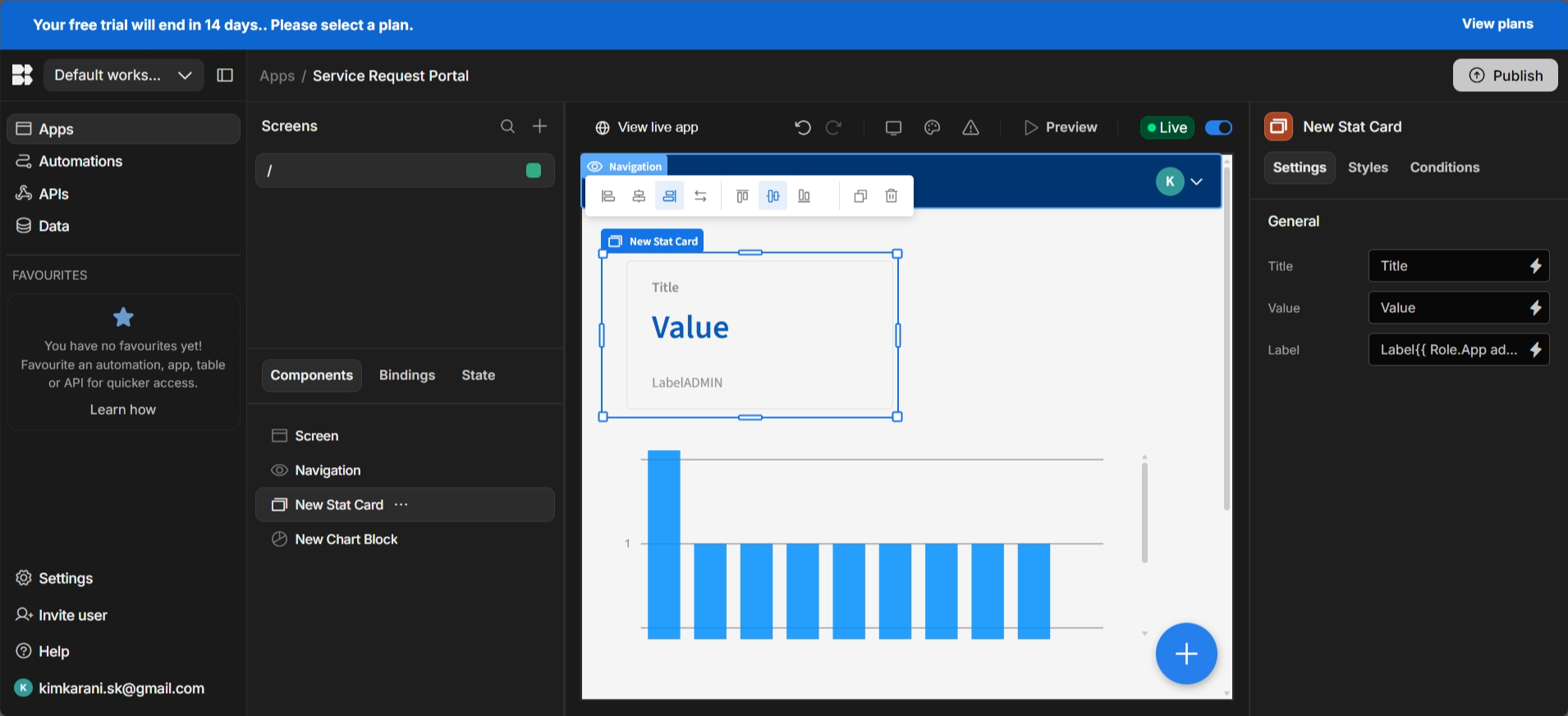Click the Navigation tag on canvas
Viewport: 1568px width, 716px height.
click(x=624, y=167)
